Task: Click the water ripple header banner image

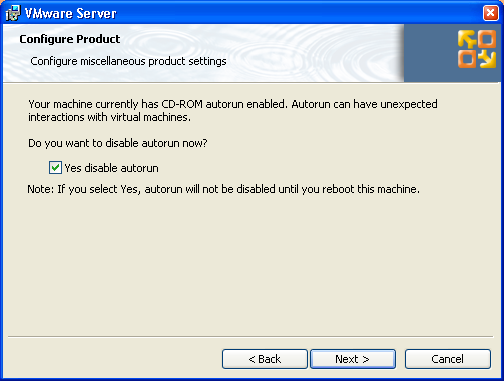Action: (x=203, y=53)
